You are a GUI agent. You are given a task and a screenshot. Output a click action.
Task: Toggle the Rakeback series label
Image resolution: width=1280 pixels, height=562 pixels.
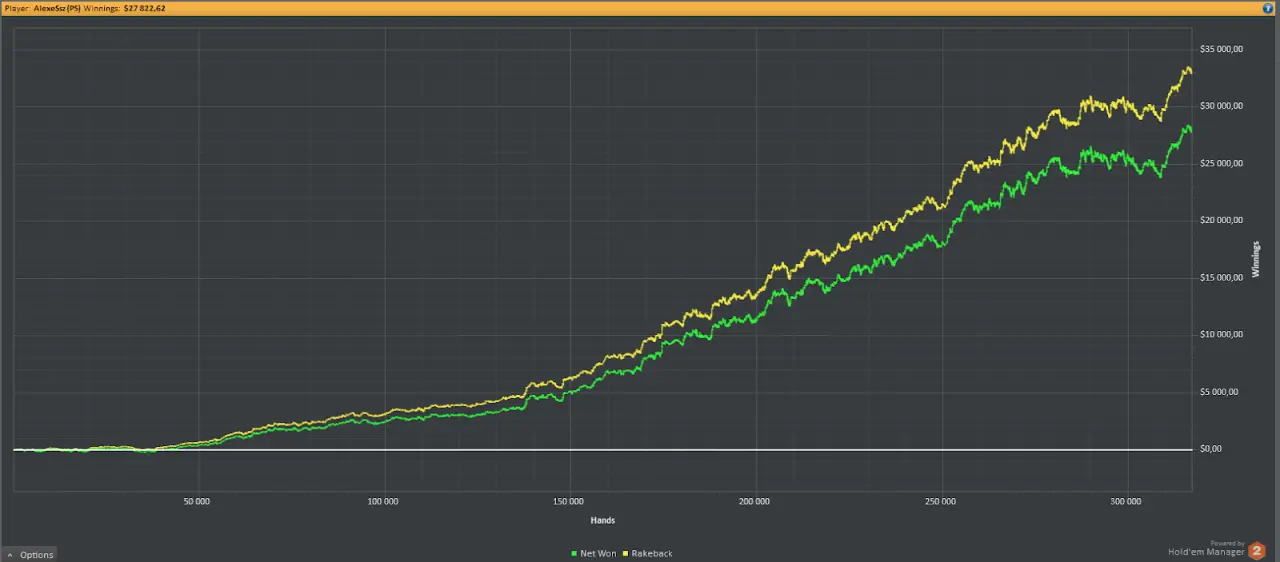coord(652,554)
